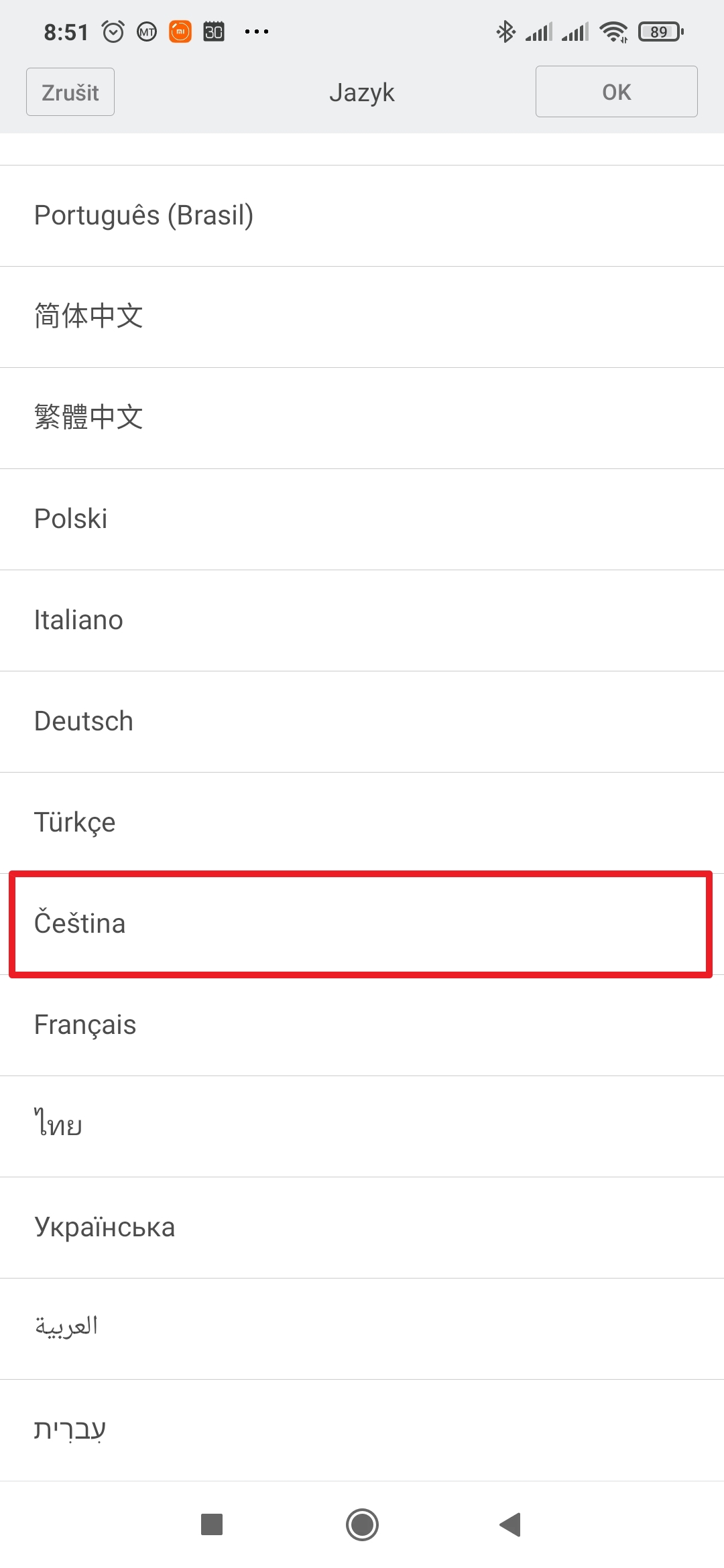Tap the orange Mi notification icon
This screenshot has height=1568, width=724.
[x=180, y=31]
